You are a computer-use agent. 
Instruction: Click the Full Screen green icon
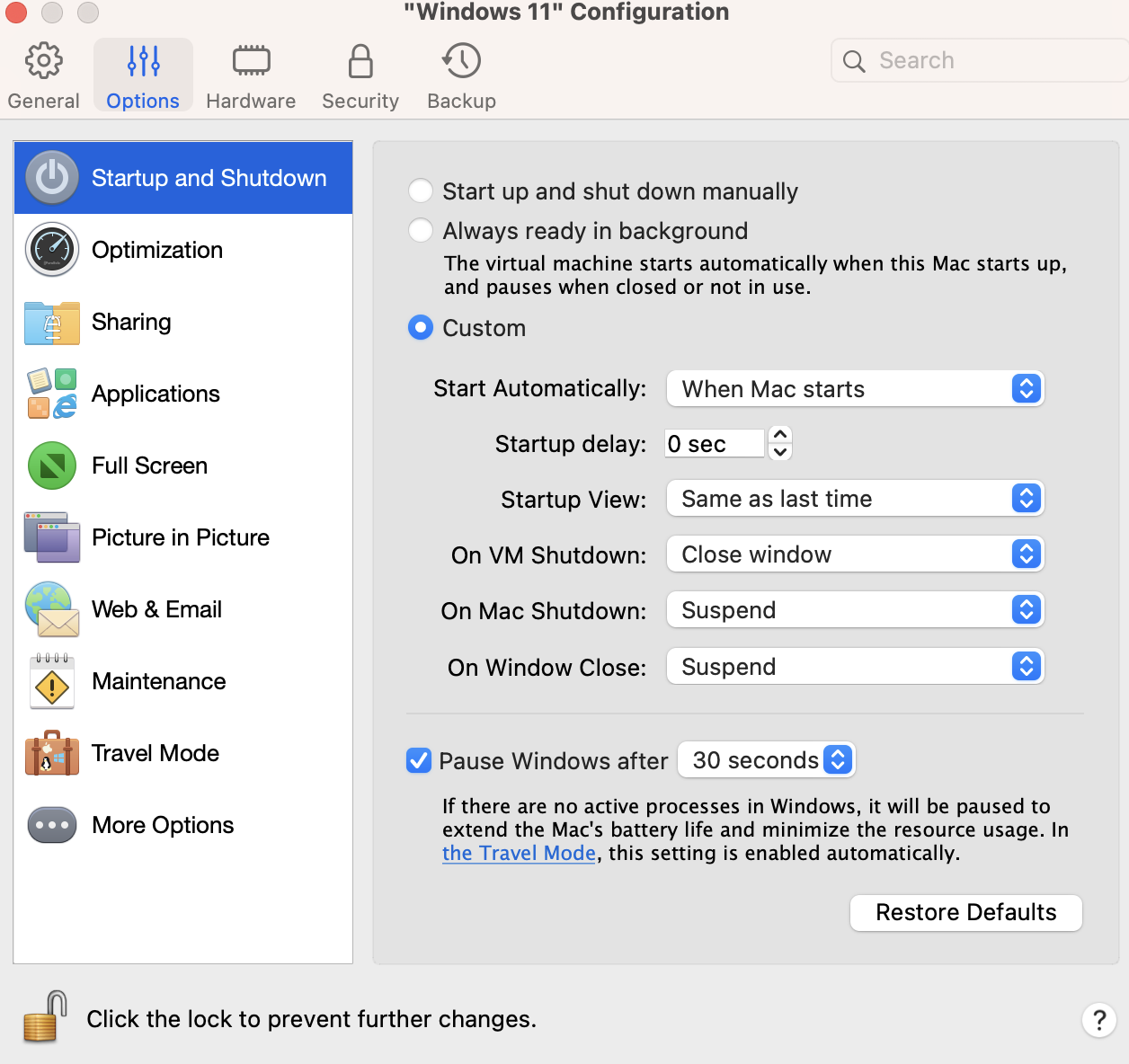(52, 465)
